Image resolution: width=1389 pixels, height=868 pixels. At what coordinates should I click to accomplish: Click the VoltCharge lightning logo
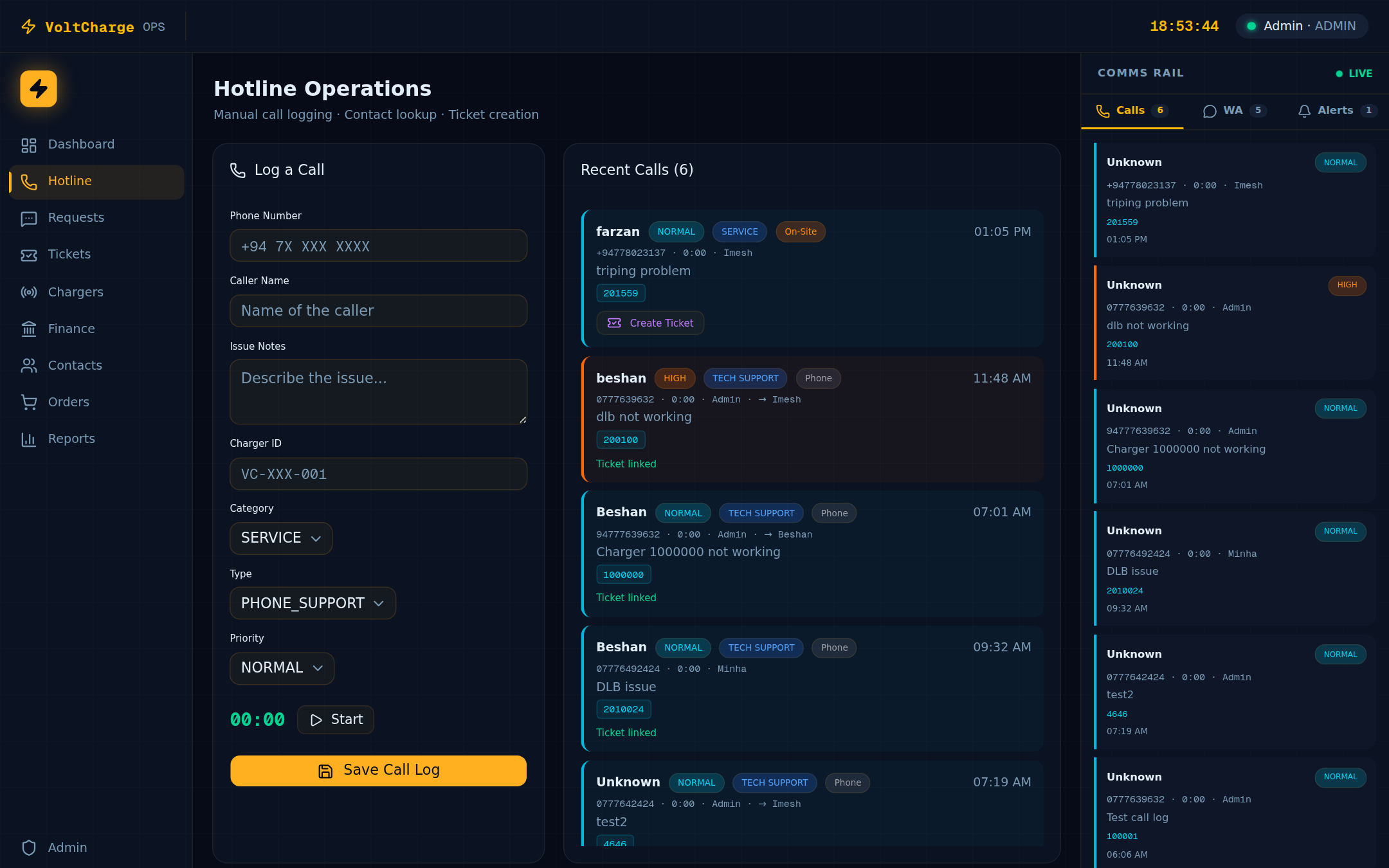tap(39, 89)
